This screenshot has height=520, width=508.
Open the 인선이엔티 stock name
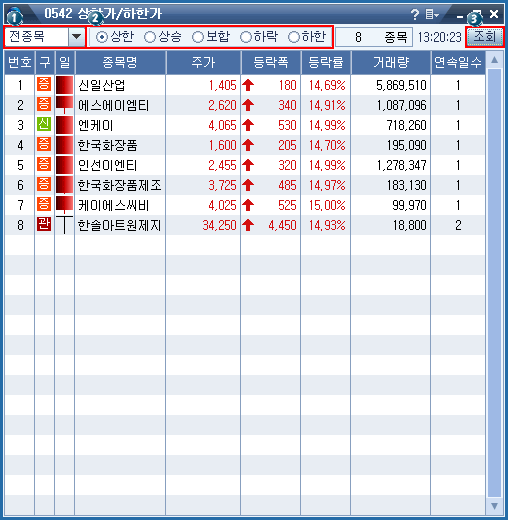click(x=107, y=165)
